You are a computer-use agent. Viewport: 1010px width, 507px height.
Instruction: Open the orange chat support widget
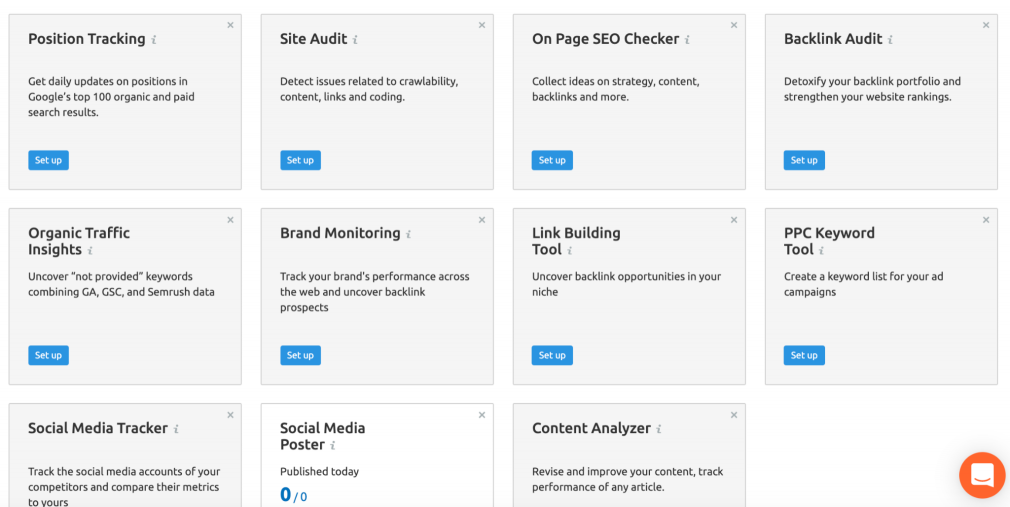(982, 475)
